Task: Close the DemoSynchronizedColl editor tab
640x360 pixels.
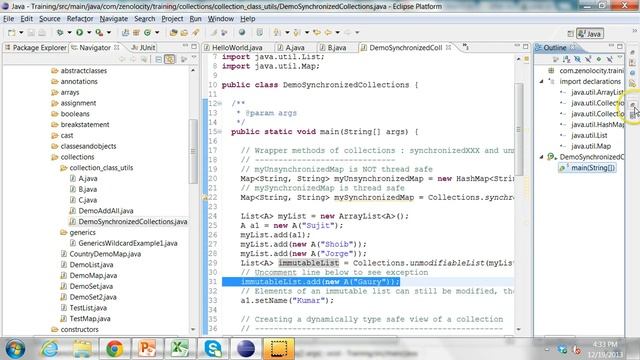Action: (449, 48)
